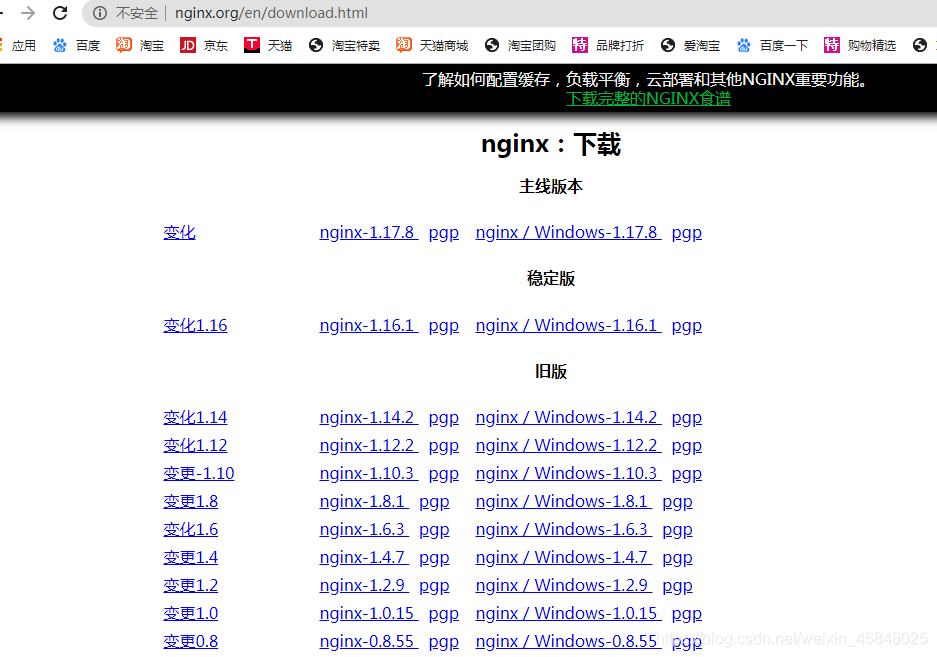Open the 变更1.0 changes link
Viewport: 937px width, 657px height.
[x=191, y=614]
